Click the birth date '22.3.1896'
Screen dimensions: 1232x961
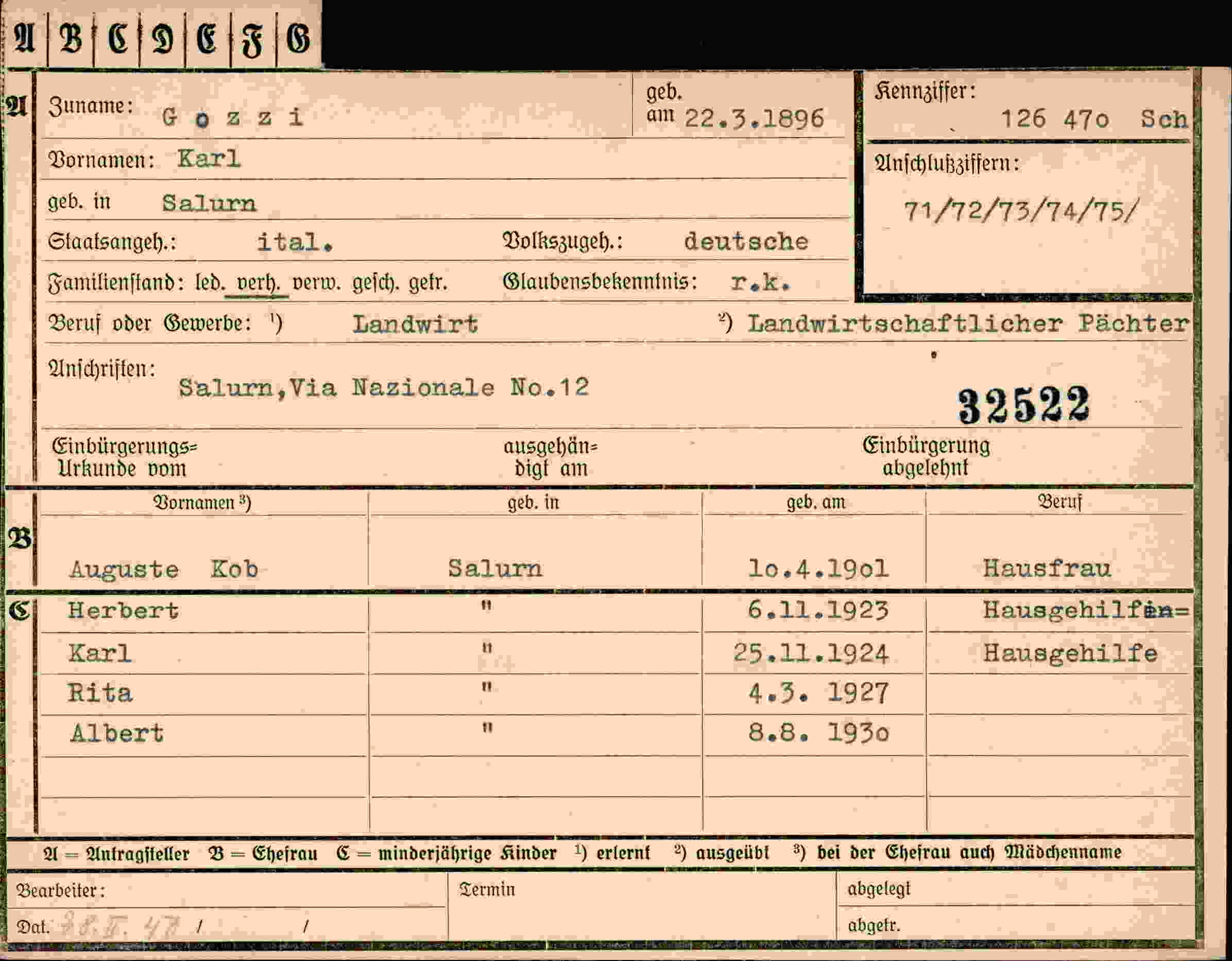pos(754,119)
